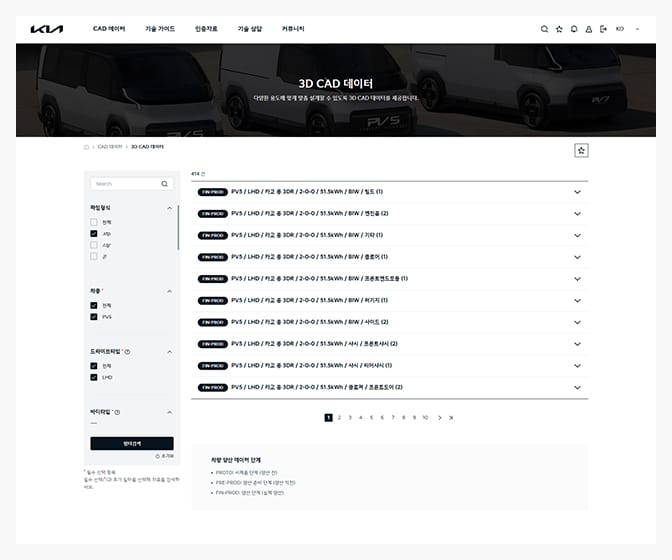Click the home icon in breadcrumb
The width and height of the screenshot is (672, 560).
(x=86, y=147)
